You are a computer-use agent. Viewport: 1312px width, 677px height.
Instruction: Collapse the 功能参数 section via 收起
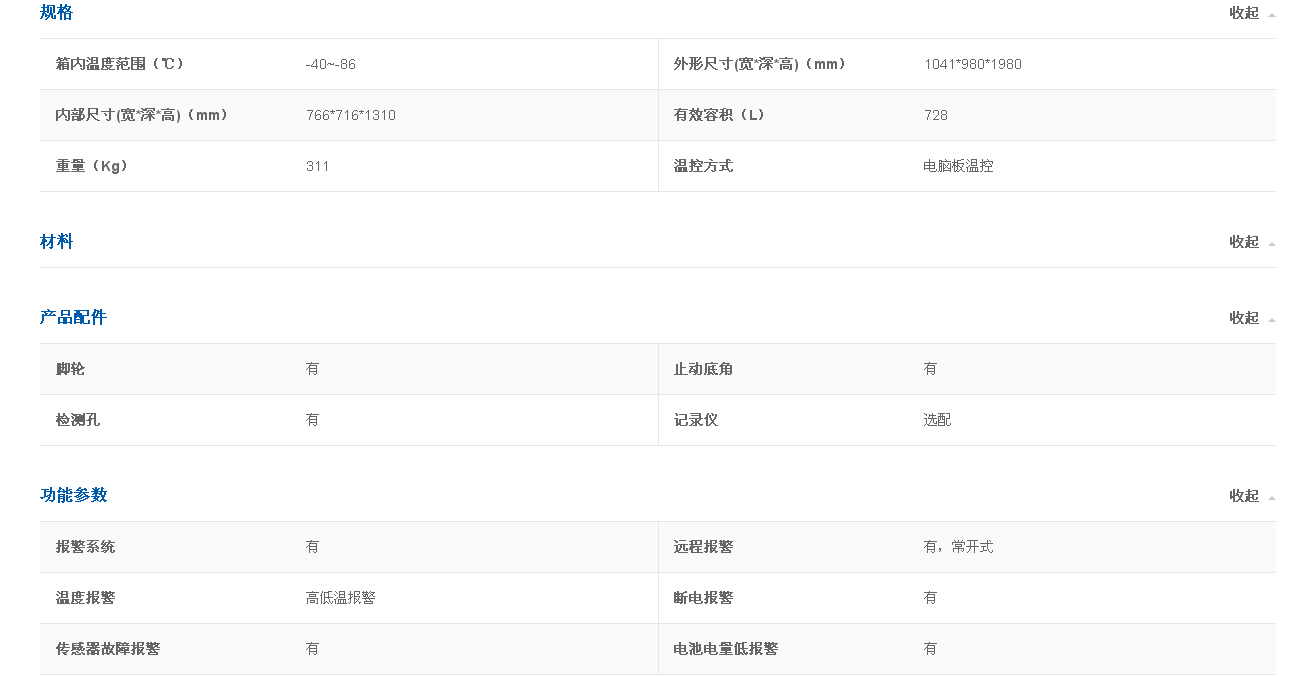tap(1244, 496)
